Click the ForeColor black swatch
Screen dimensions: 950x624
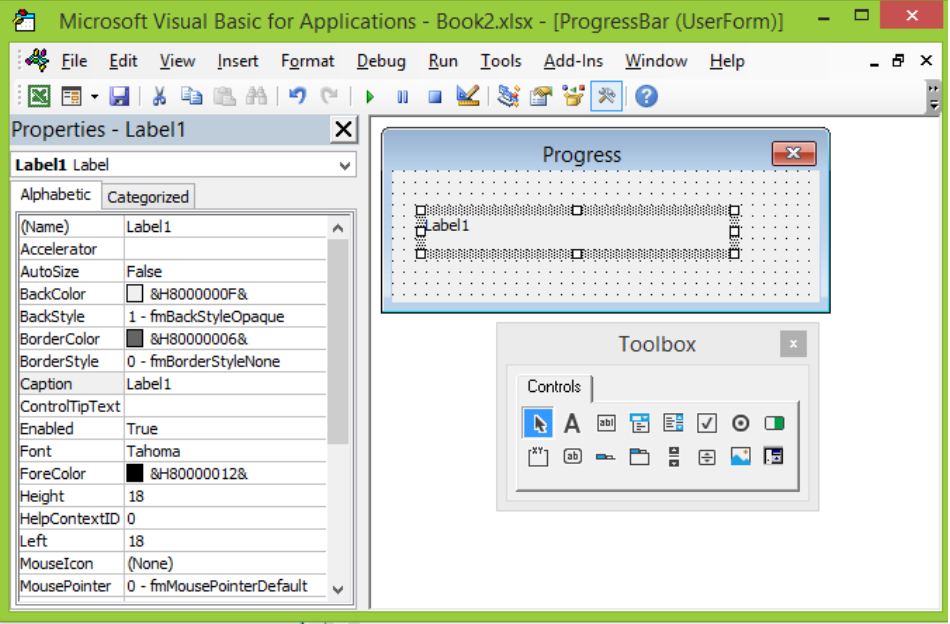click(135, 473)
